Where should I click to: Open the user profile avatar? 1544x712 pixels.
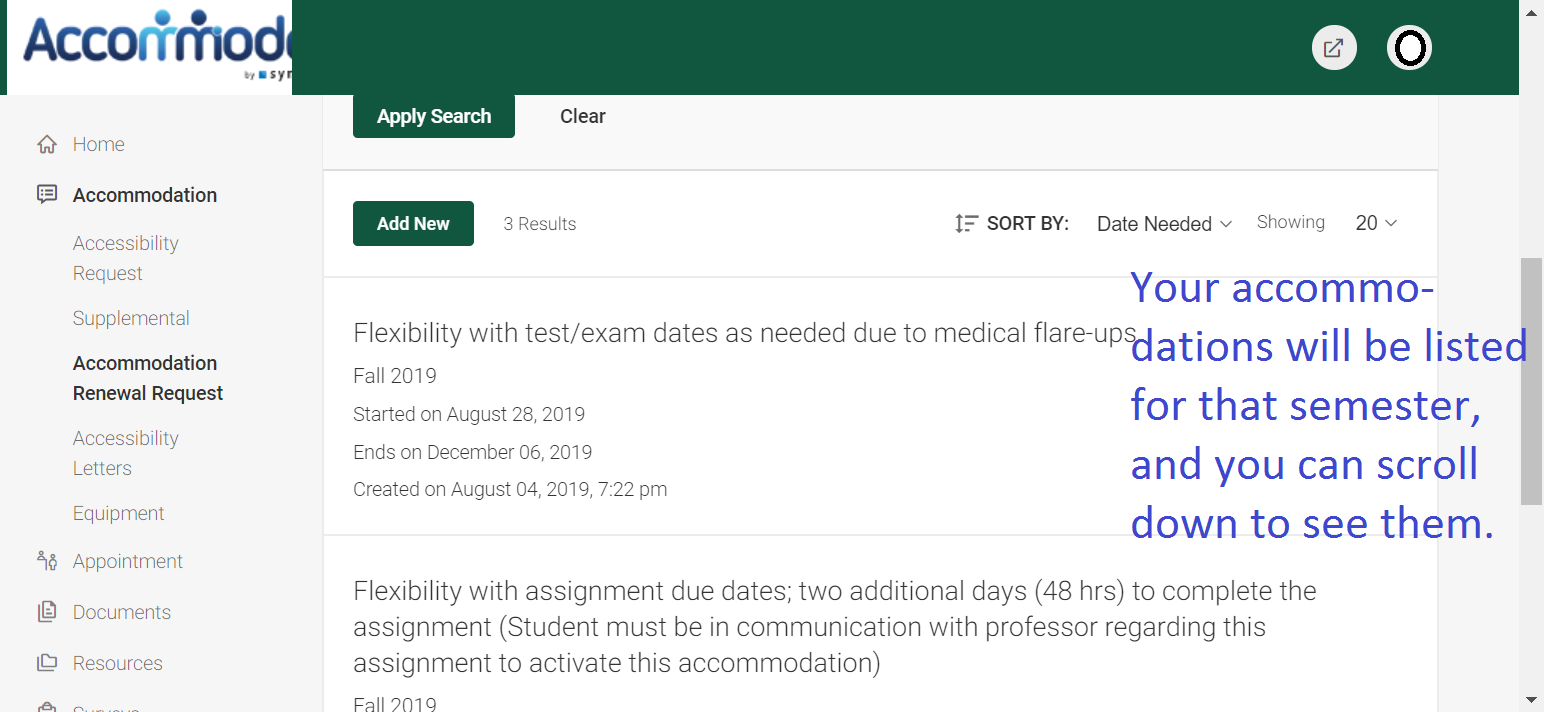[1409, 48]
